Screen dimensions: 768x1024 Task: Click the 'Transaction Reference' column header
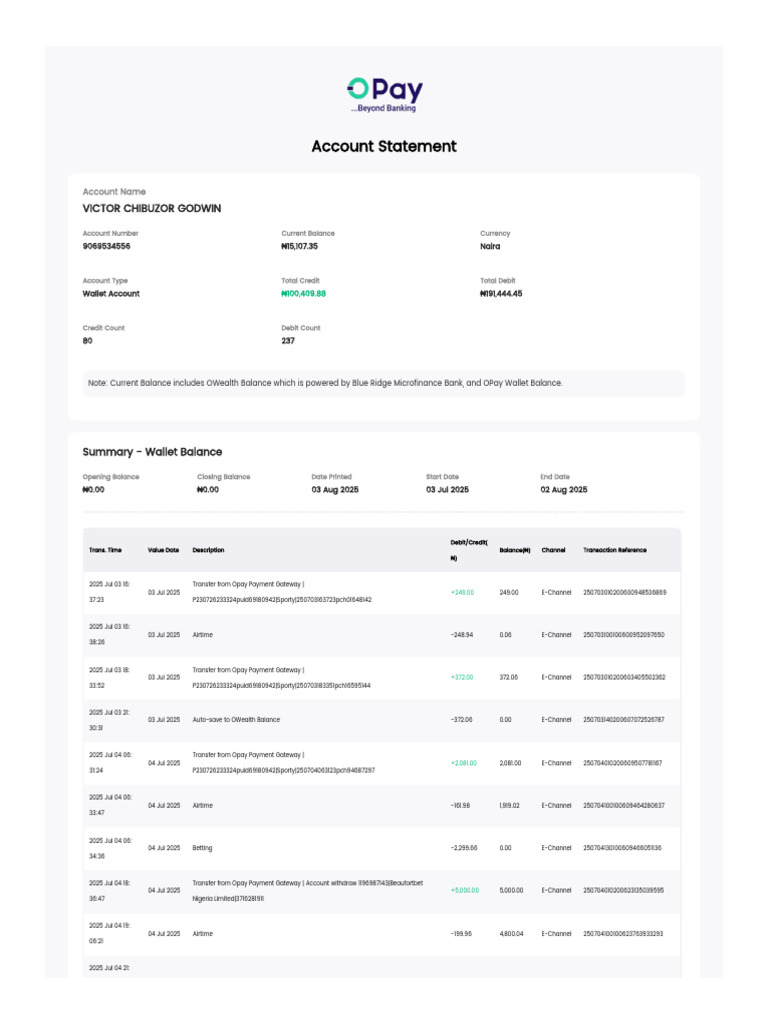pos(615,551)
